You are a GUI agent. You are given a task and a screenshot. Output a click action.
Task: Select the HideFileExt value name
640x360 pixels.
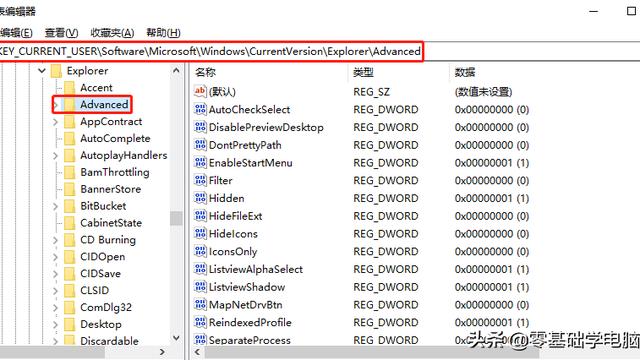click(x=236, y=216)
